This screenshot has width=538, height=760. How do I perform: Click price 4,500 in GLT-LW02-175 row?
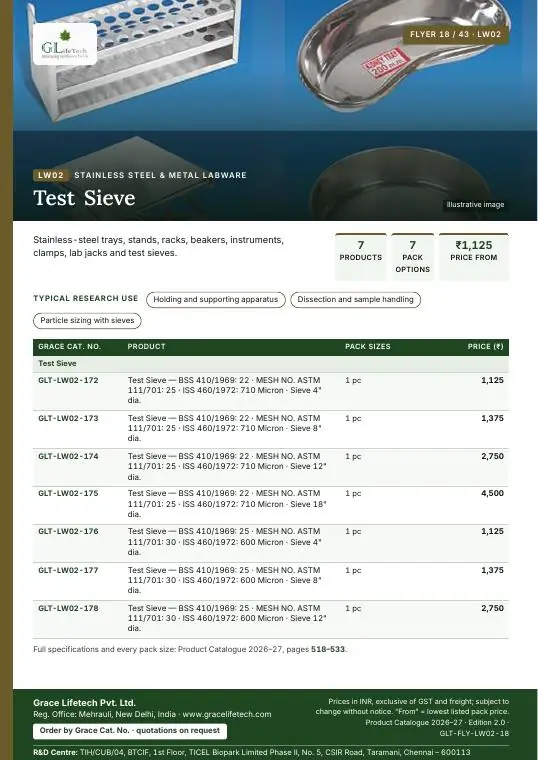pyautogui.click(x=492, y=493)
